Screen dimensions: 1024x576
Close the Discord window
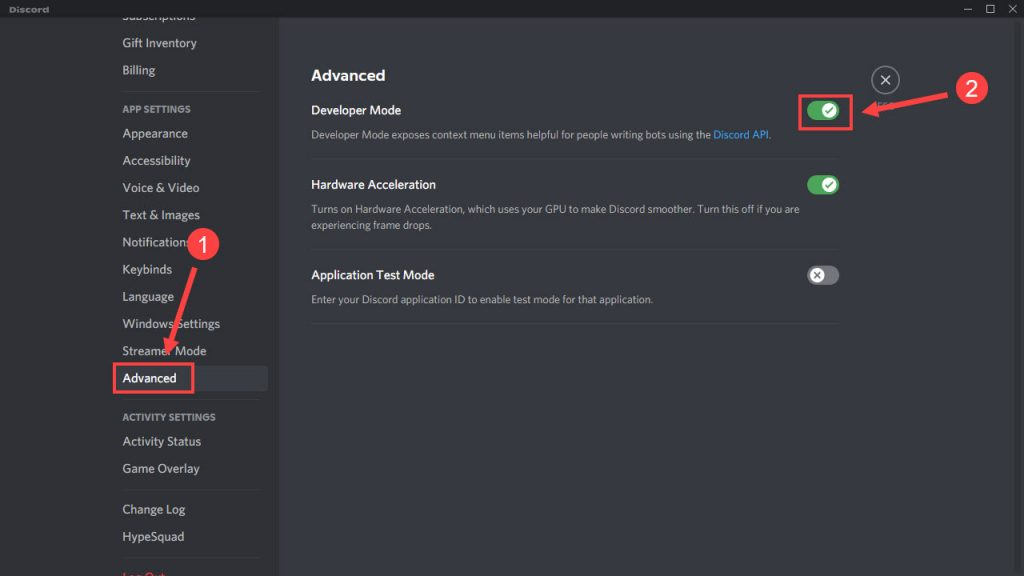tap(1012, 8)
